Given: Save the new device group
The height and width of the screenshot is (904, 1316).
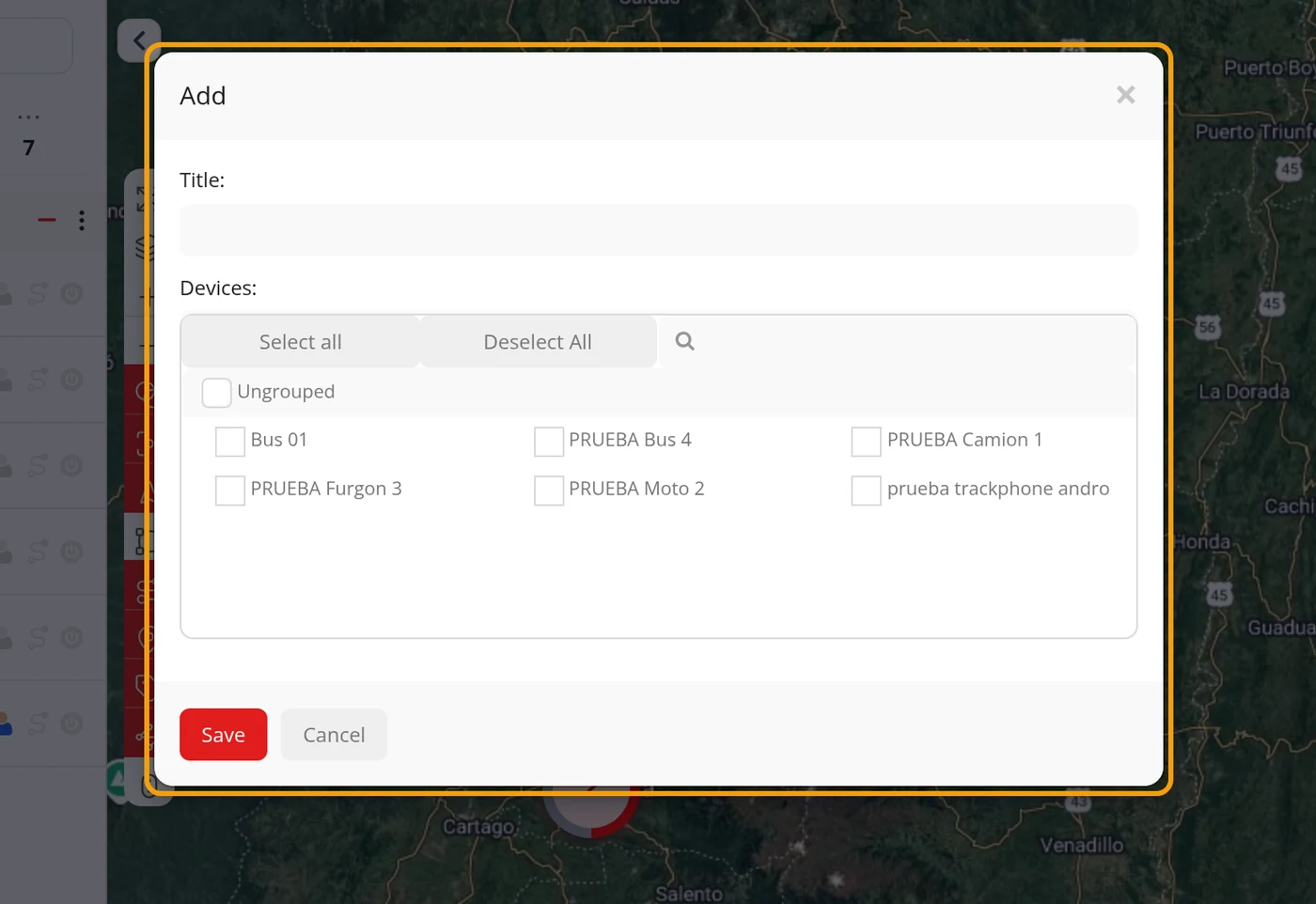Looking at the screenshot, I should click(224, 735).
